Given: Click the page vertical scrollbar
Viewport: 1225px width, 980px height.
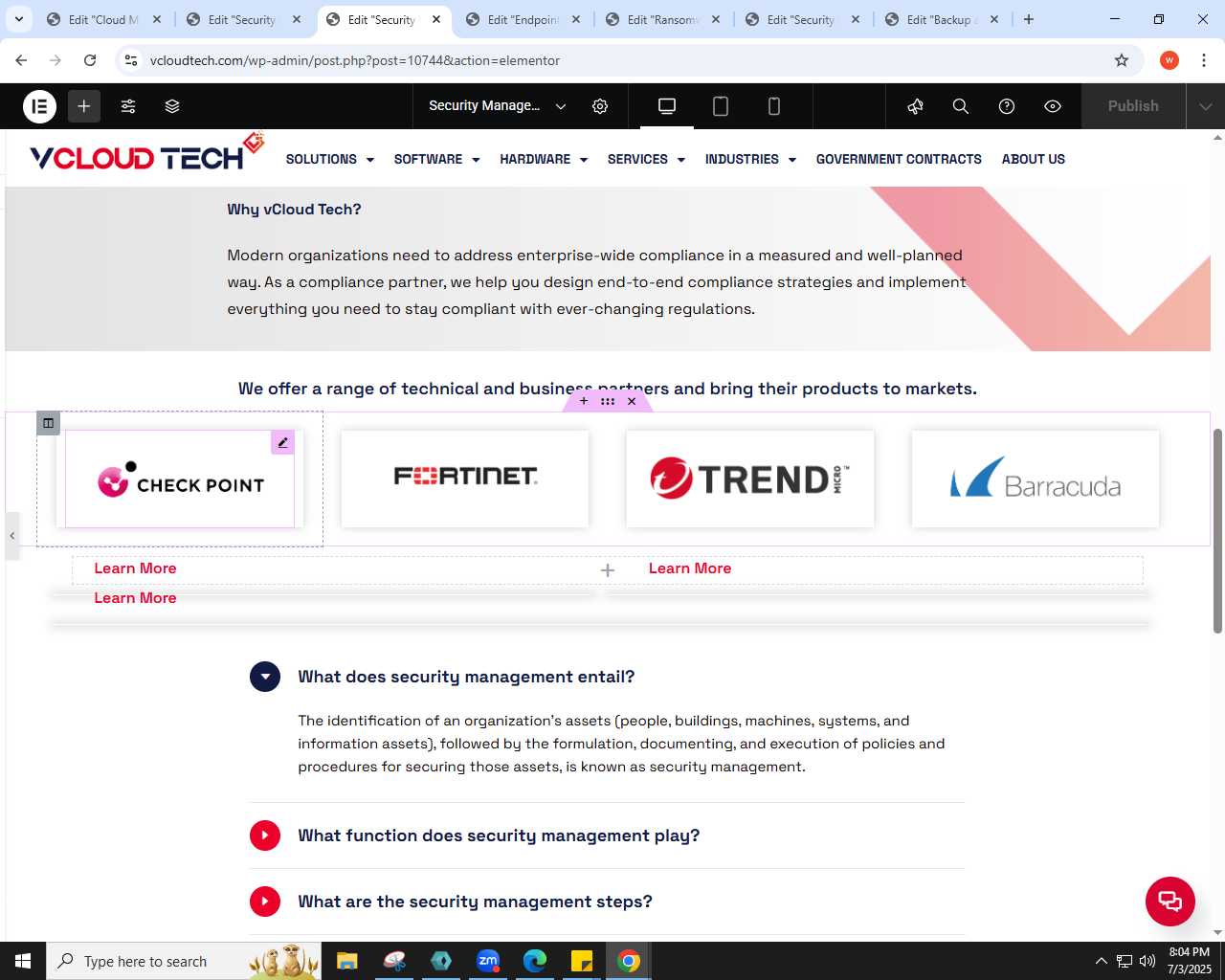Looking at the screenshot, I should (1217, 530).
